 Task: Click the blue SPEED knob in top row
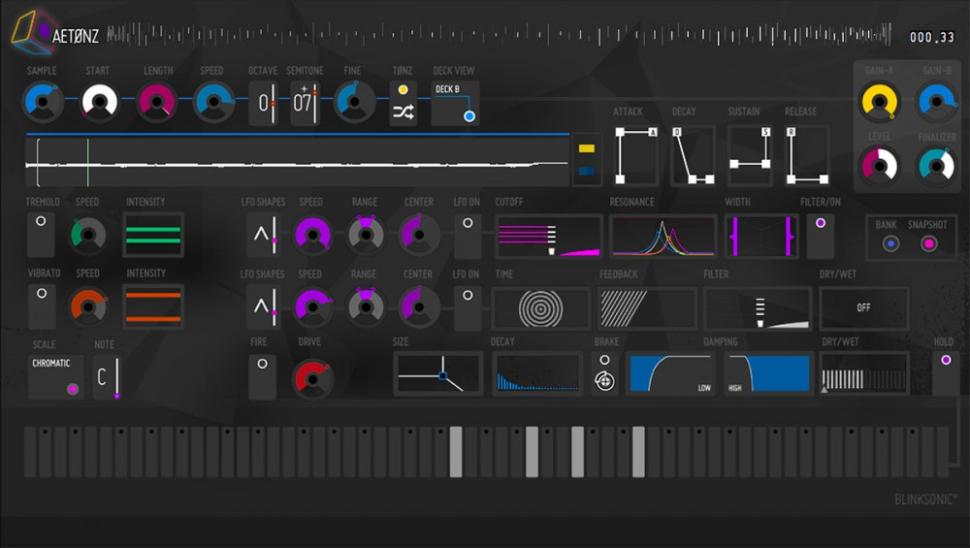click(213, 101)
